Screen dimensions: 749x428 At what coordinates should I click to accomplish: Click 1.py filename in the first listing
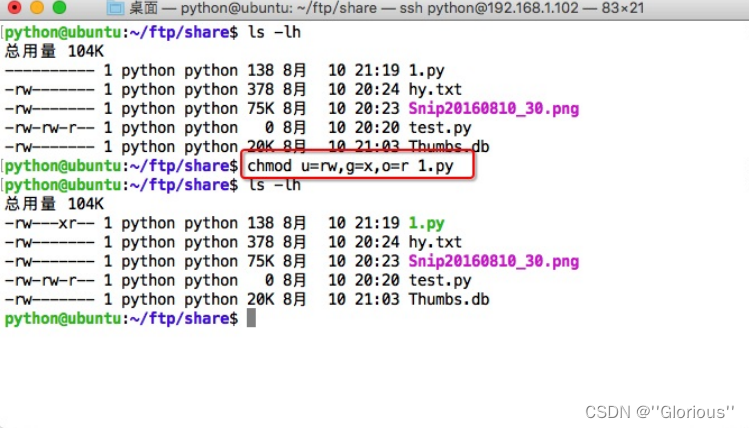click(427, 71)
